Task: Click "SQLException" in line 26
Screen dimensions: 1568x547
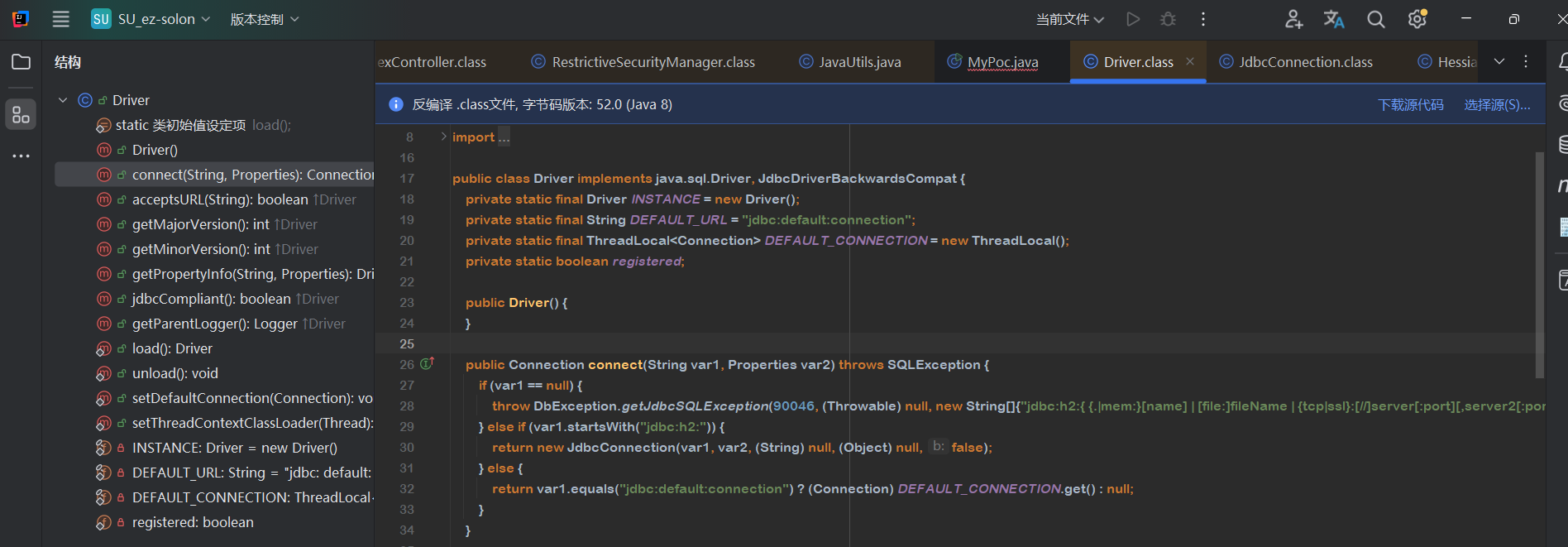Action: click(x=934, y=364)
